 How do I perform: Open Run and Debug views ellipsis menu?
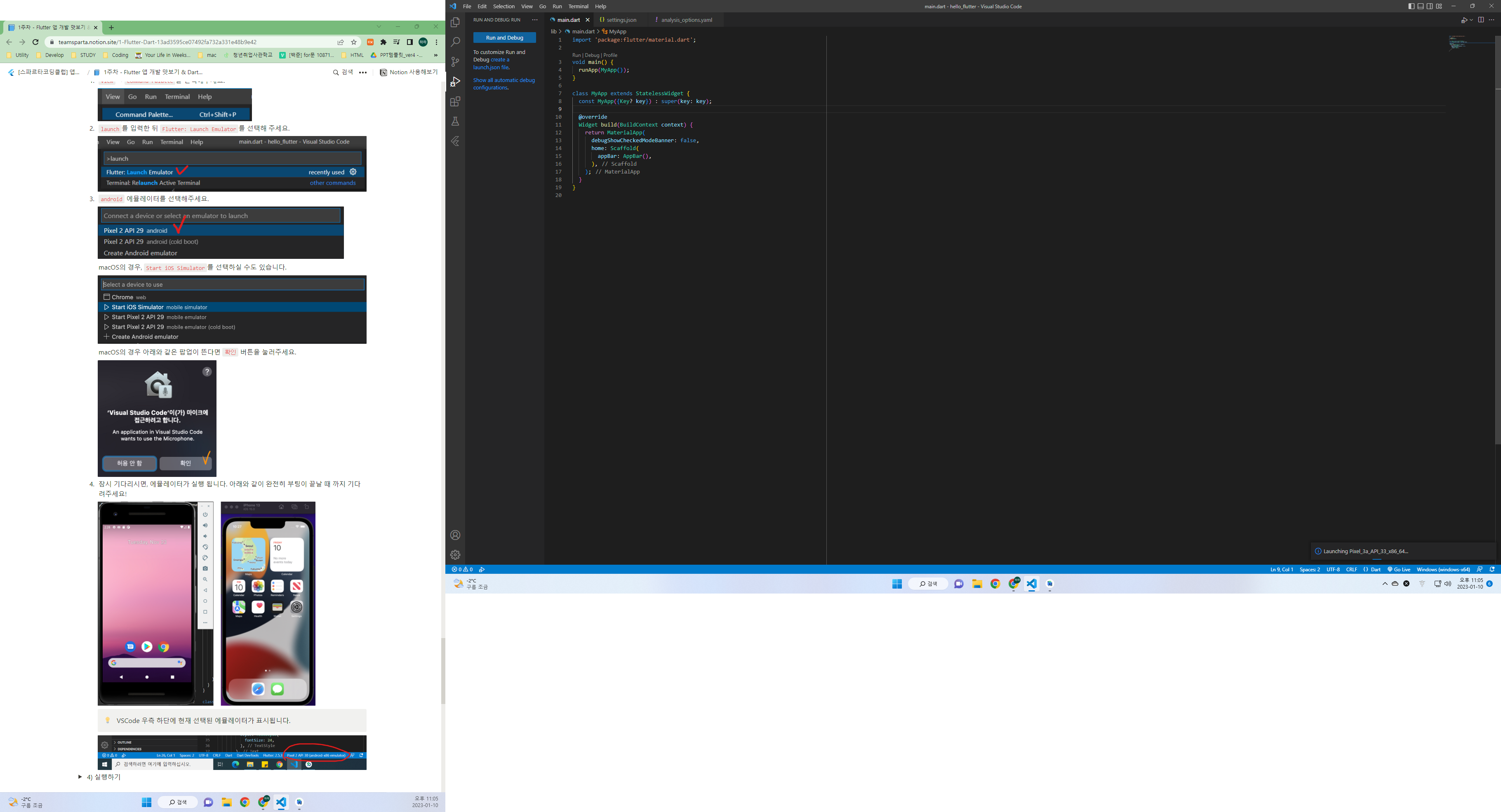click(x=535, y=20)
